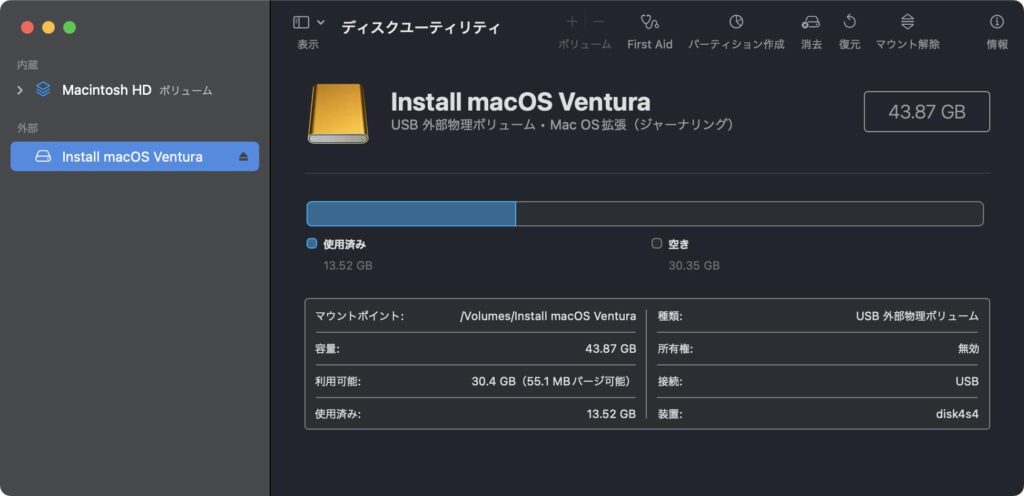Click the yellow external drive icon
The height and width of the screenshot is (496, 1024).
pyautogui.click(x=338, y=113)
